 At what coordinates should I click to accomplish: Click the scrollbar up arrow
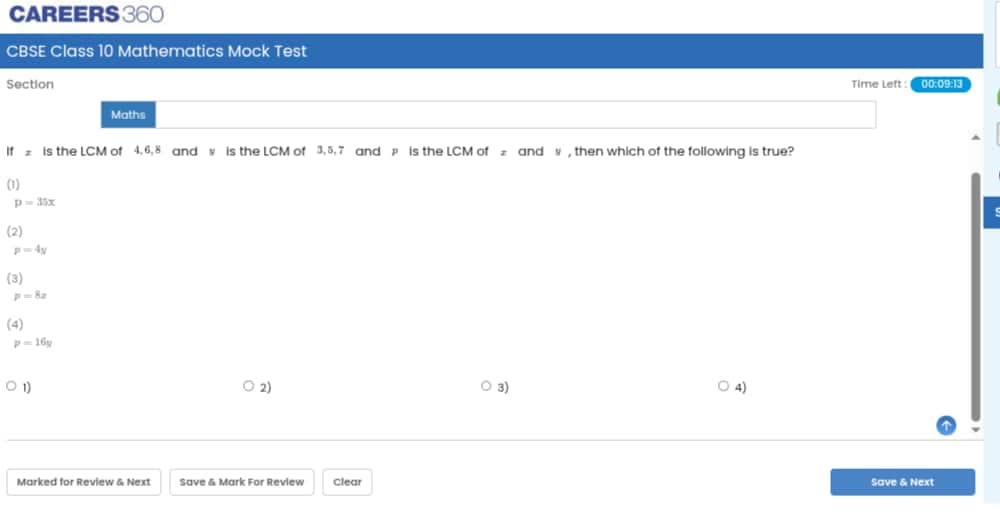click(x=976, y=137)
